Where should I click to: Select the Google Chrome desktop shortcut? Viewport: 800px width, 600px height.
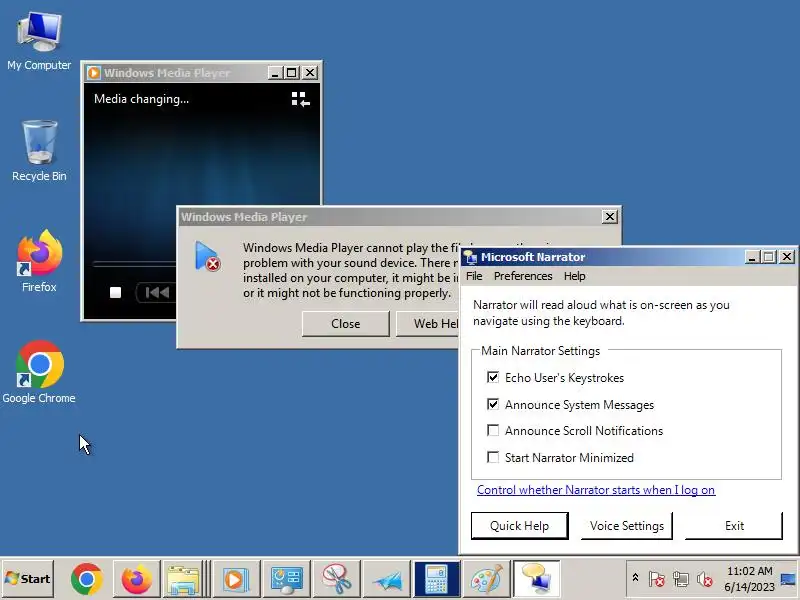pyautogui.click(x=39, y=372)
